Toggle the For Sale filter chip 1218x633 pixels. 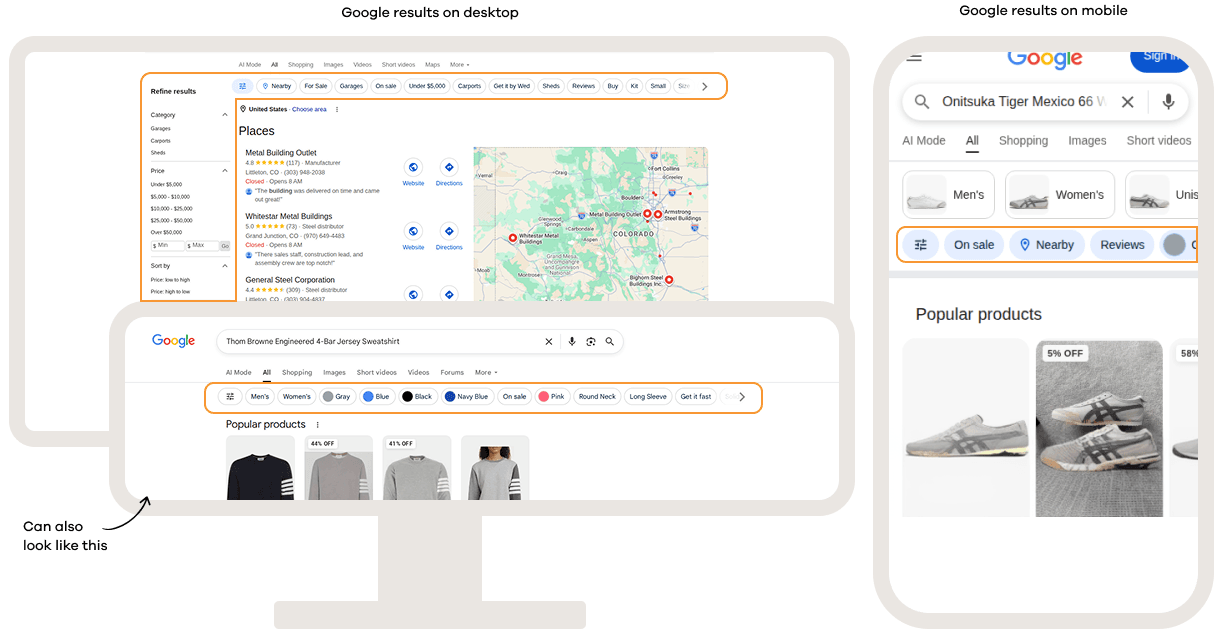pos(316,86)
